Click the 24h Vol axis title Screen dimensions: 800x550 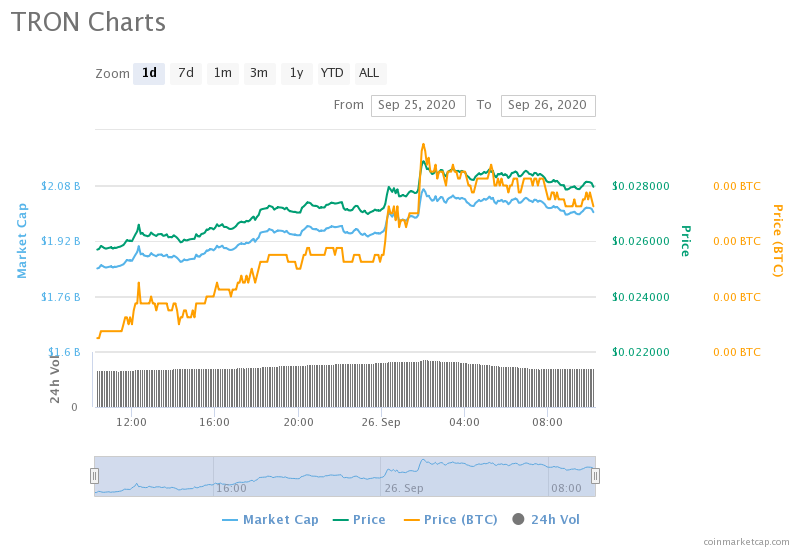55,377
